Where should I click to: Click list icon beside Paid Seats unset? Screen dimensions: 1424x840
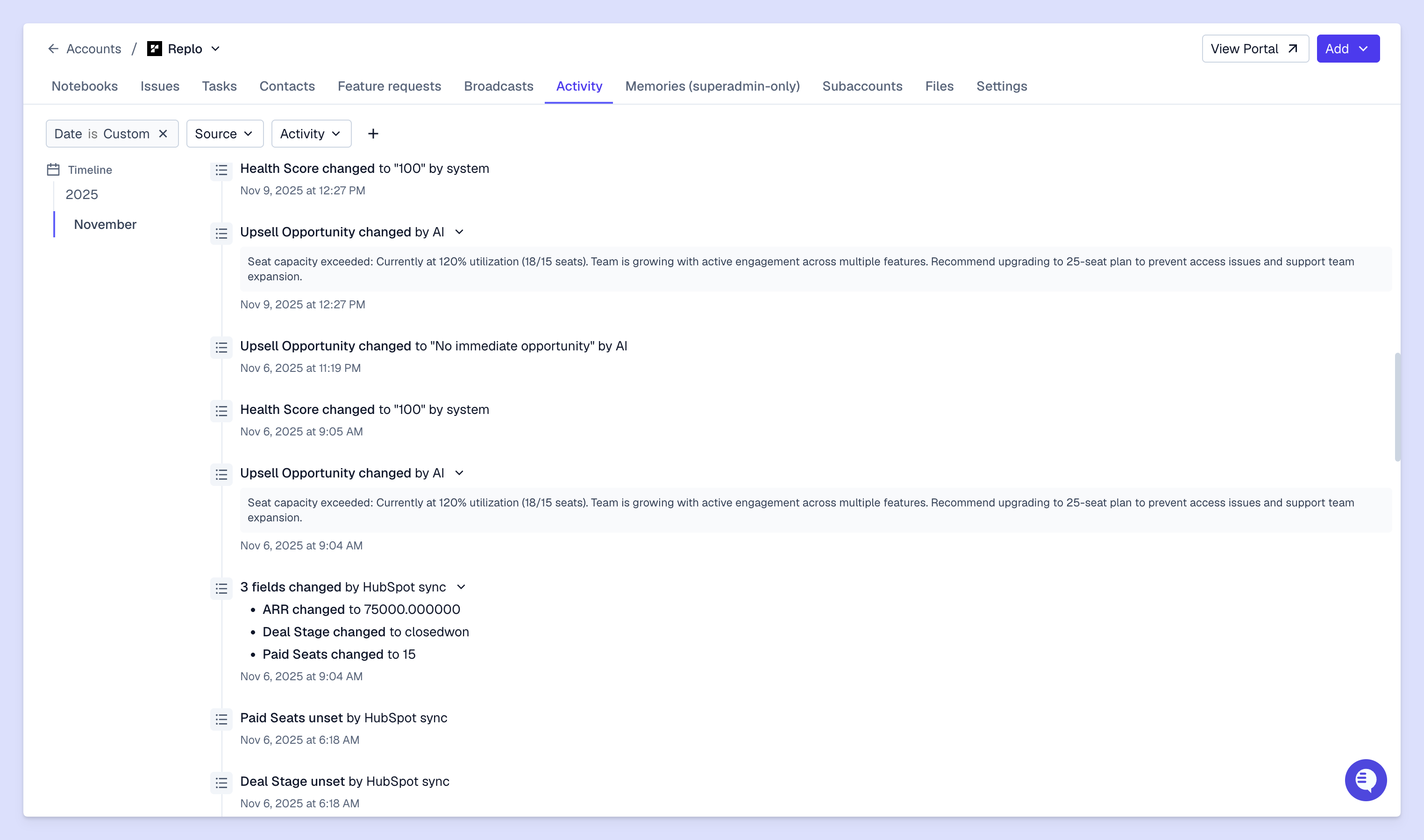[221, 719]
